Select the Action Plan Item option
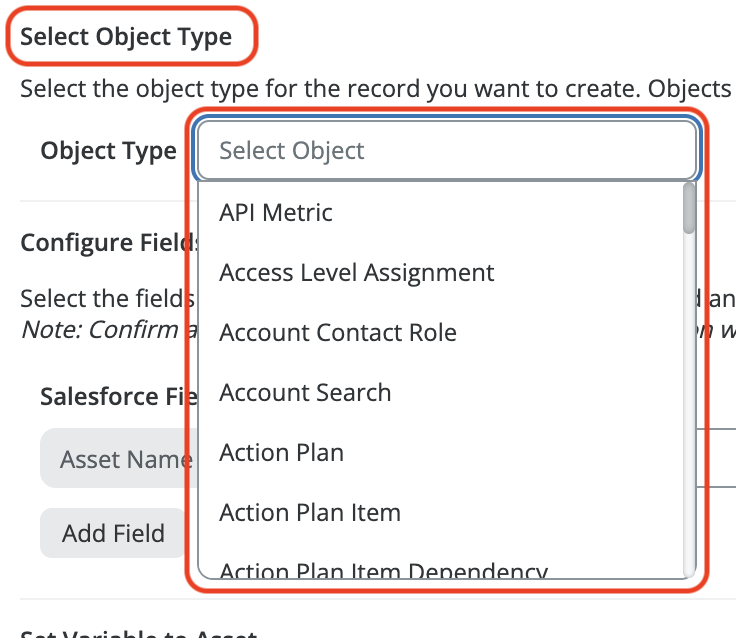 [310, 512]
